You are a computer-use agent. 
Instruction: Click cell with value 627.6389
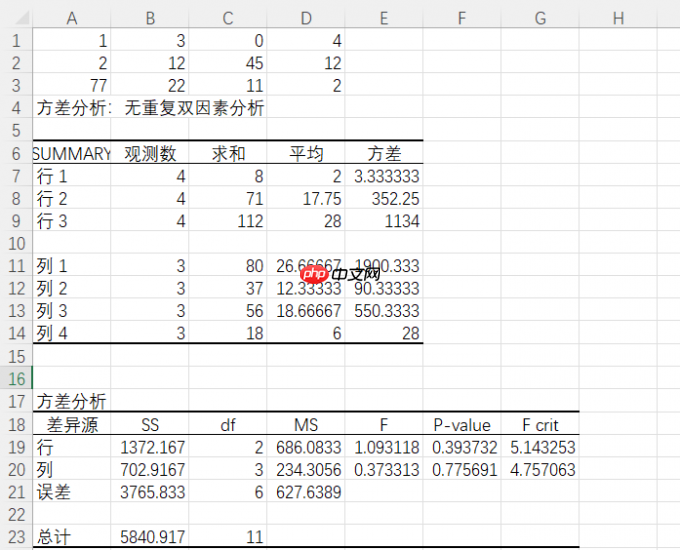click(306, 492)
